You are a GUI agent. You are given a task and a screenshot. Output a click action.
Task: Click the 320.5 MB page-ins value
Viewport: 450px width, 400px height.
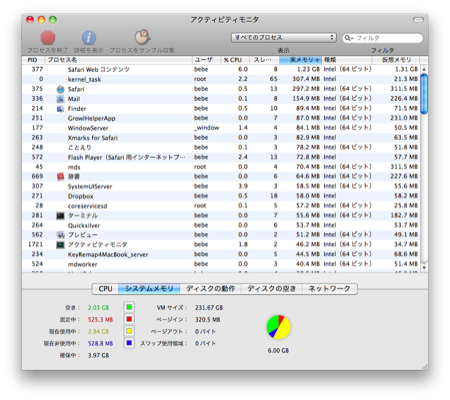pos(207,320)
